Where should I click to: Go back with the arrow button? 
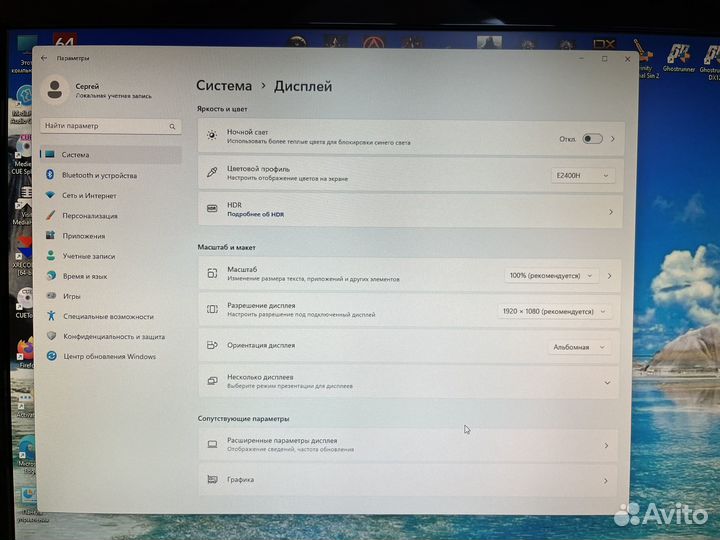click(44, 58)
